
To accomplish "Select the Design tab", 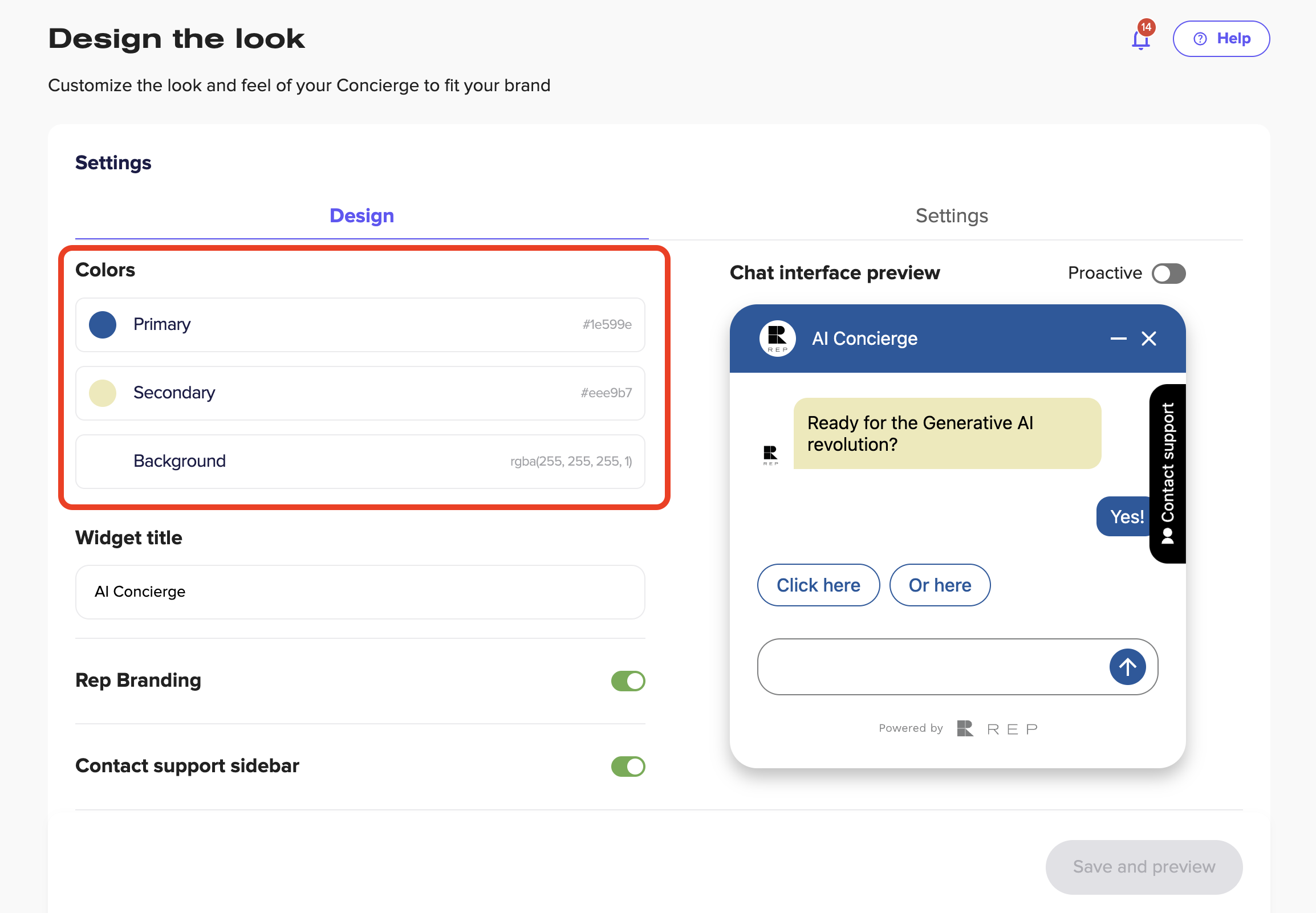I will coord(362,215).
